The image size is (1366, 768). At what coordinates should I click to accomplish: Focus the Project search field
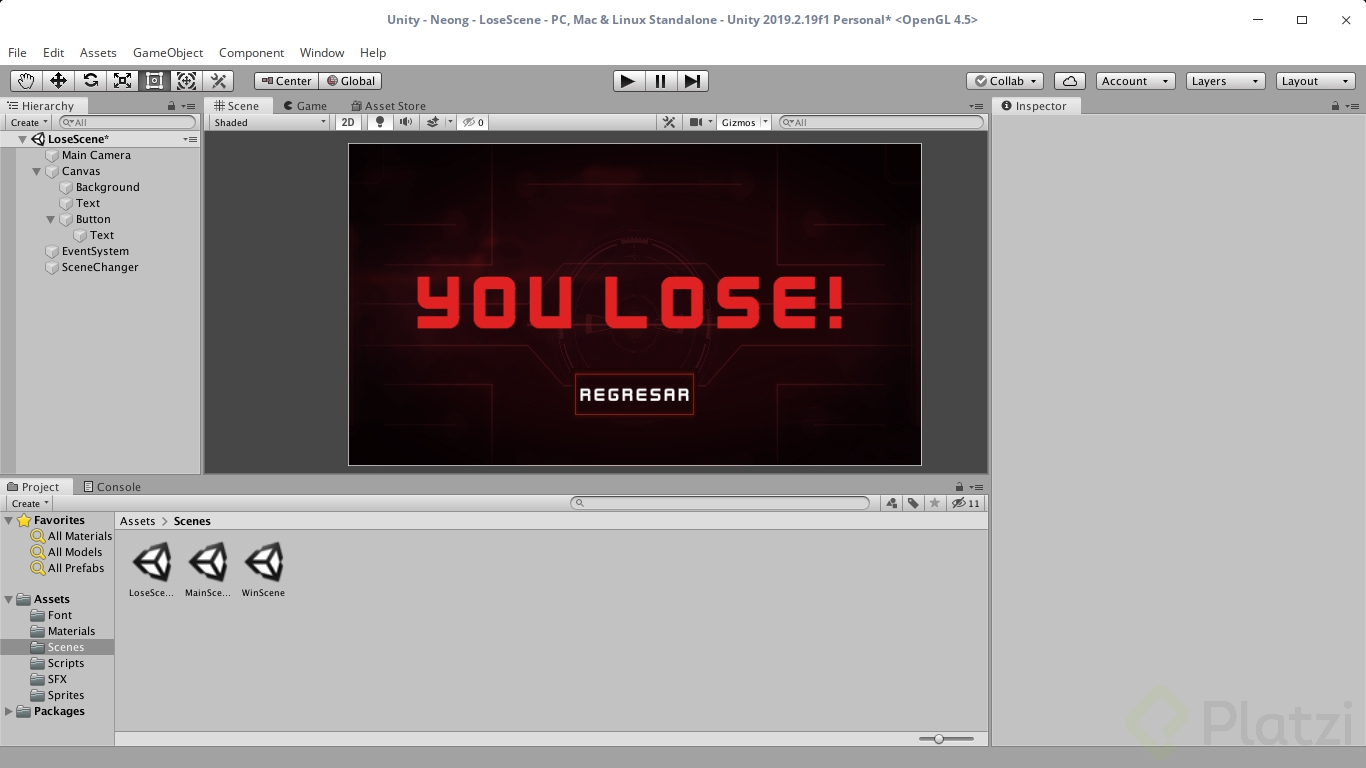point(720,503)
